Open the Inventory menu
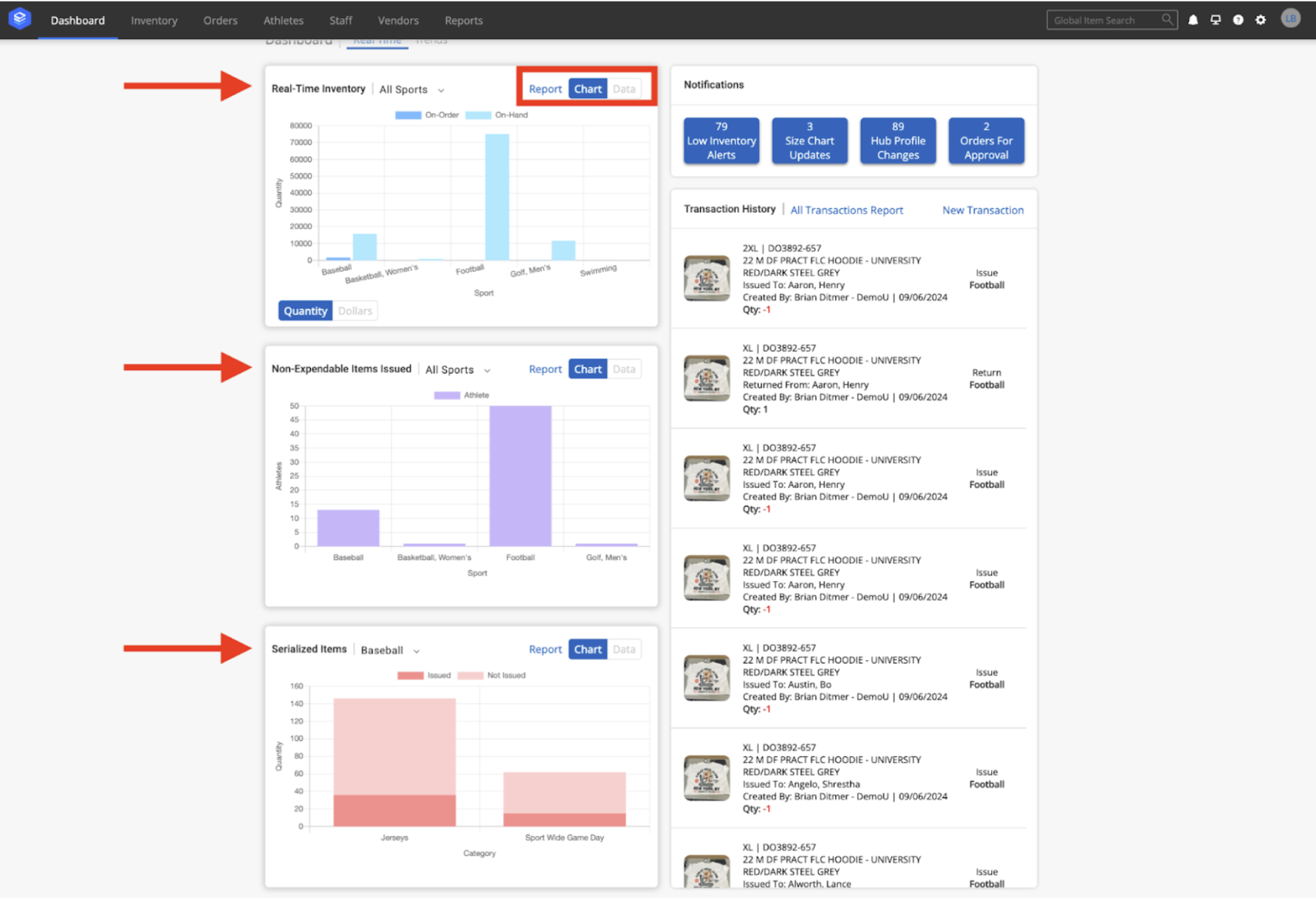Screen dimensions: 1316x898 [154, 21]
